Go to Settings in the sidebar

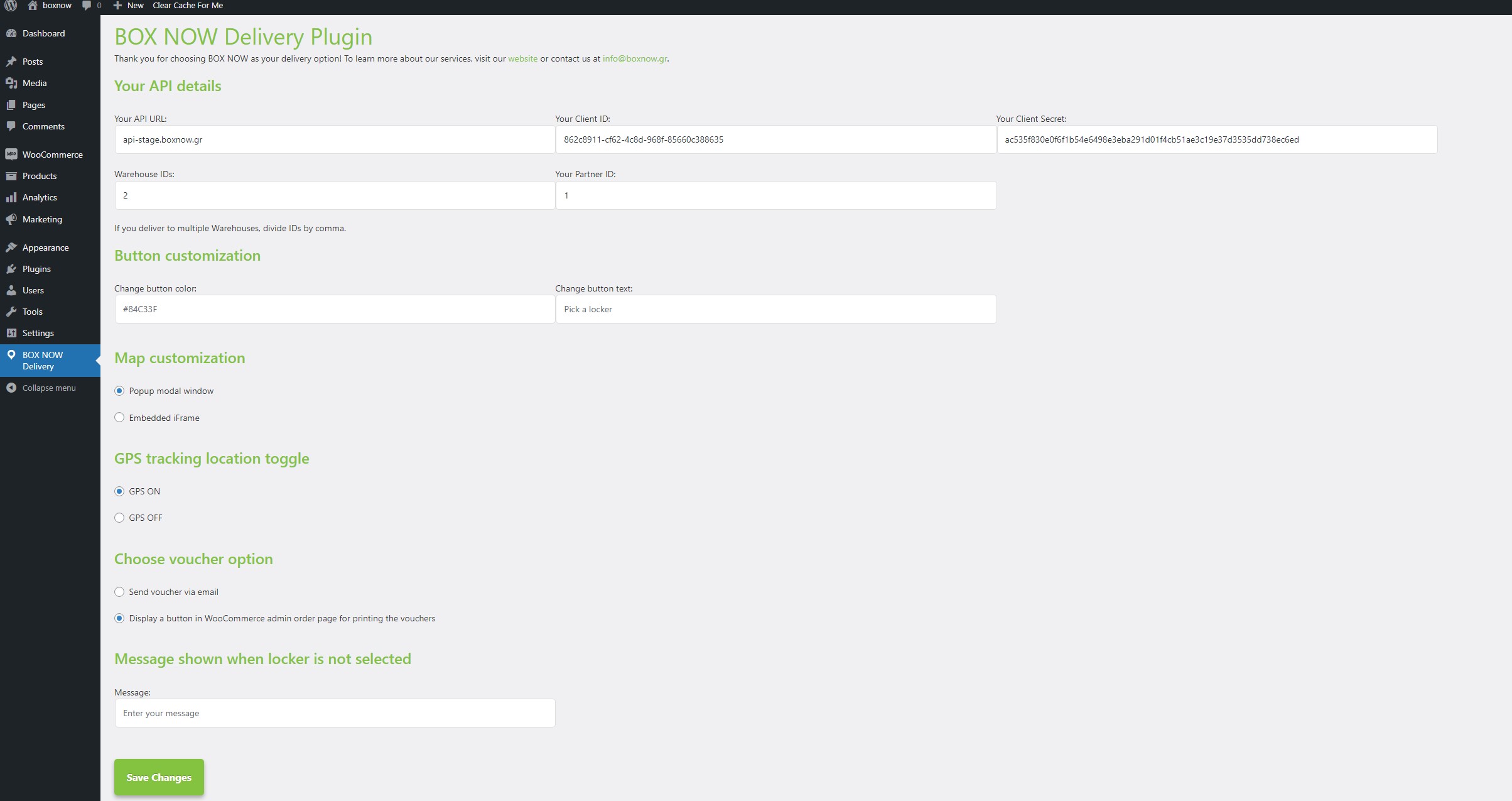point(38,333)
